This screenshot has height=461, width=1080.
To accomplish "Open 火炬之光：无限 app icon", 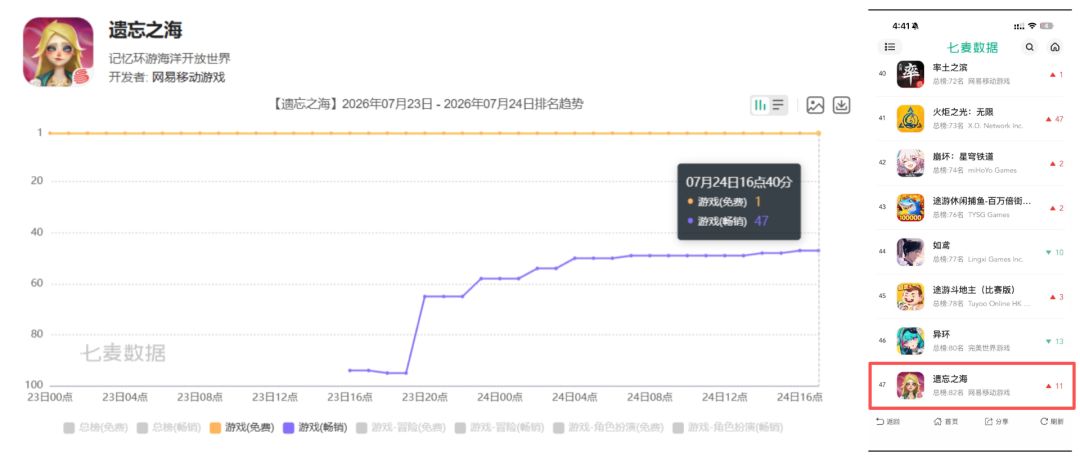I will [911, 119].
